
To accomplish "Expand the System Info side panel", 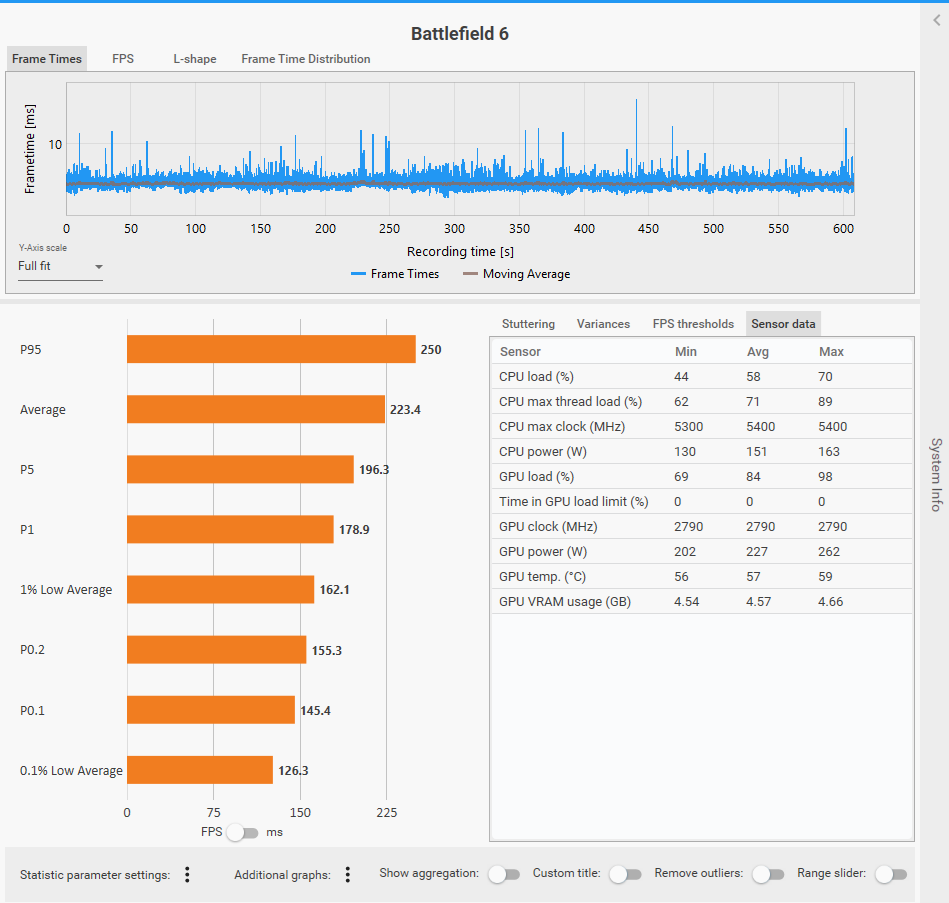I will [x=936, y=474].
